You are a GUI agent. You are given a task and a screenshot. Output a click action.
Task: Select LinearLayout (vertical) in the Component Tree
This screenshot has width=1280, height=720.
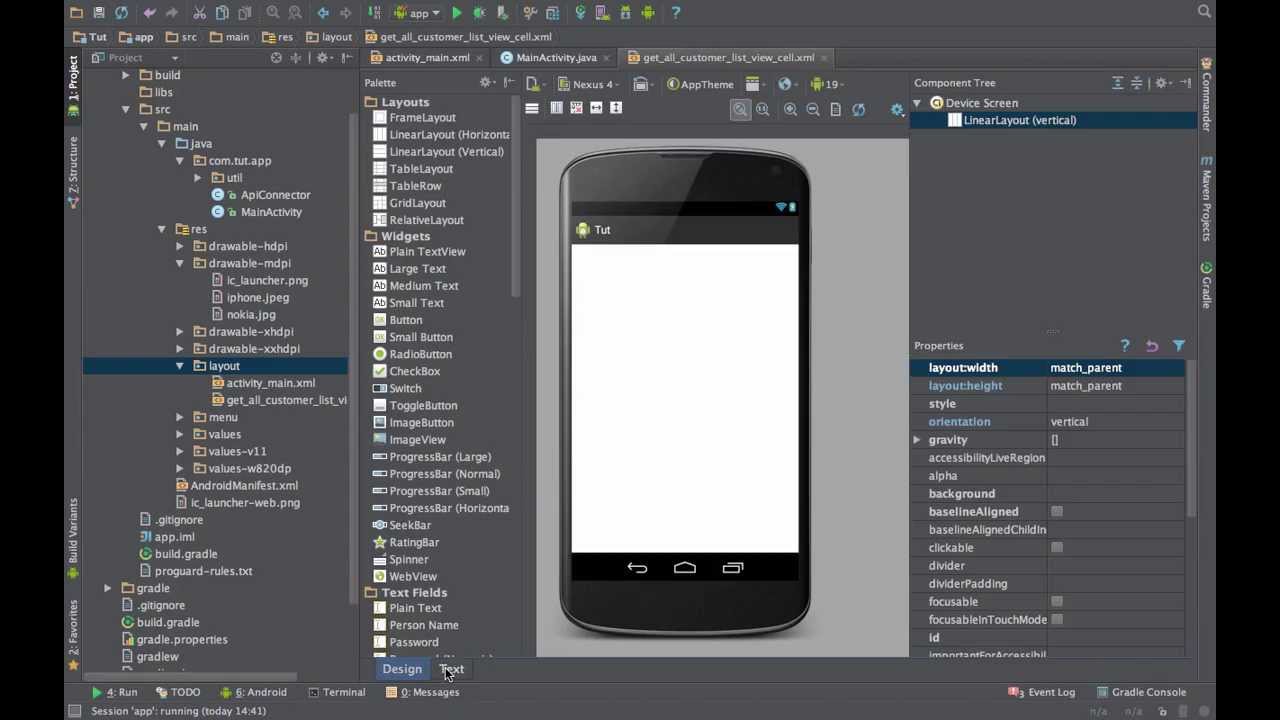[x=1020, y=120]
